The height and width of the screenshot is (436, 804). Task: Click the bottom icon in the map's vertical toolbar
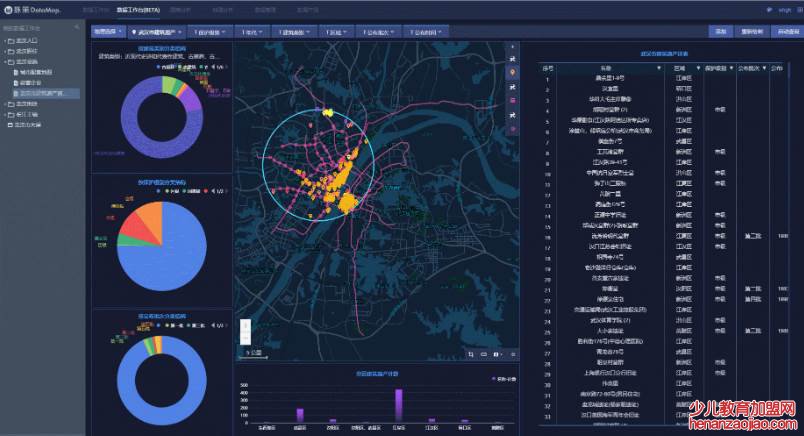pyautogui.click(x=513, y=129)
